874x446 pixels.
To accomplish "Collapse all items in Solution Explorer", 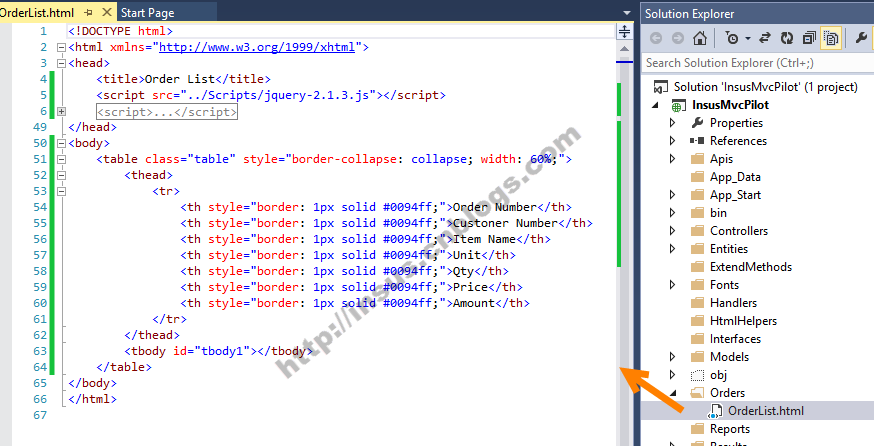I will coord(809,38).
